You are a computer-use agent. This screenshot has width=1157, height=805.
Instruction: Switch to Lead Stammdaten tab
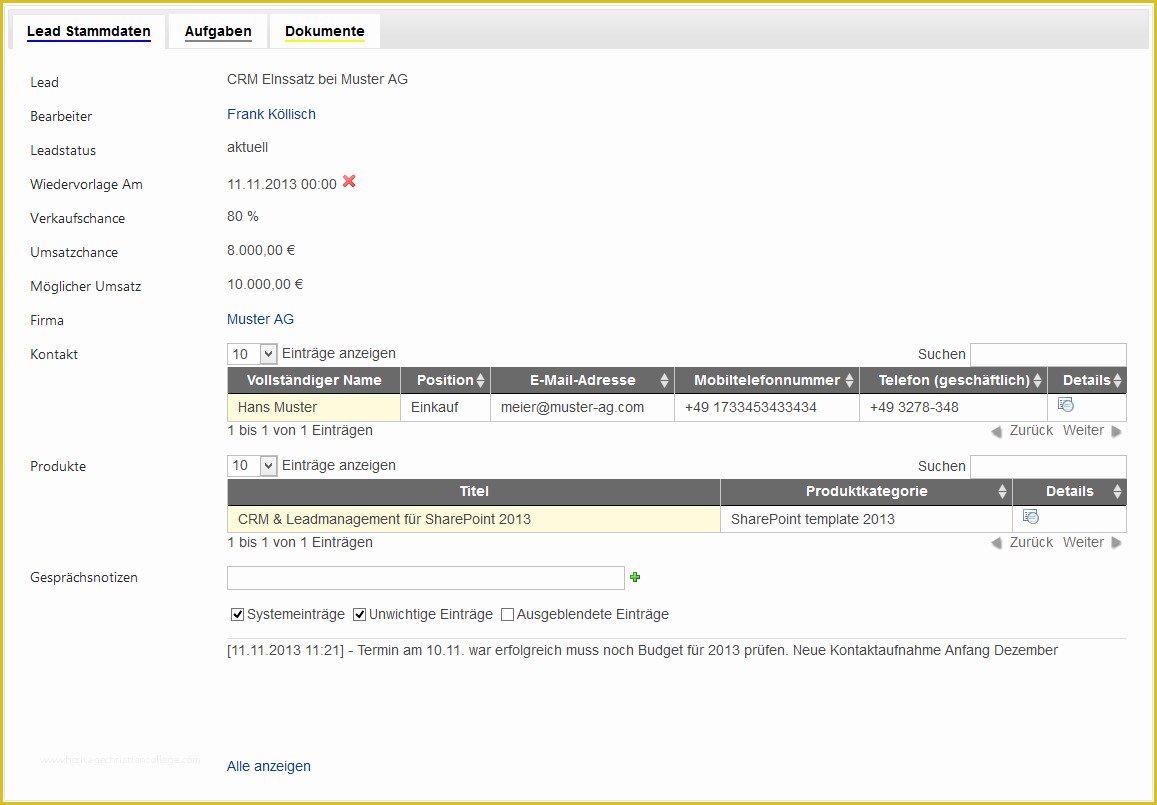[x=89, y=31]
